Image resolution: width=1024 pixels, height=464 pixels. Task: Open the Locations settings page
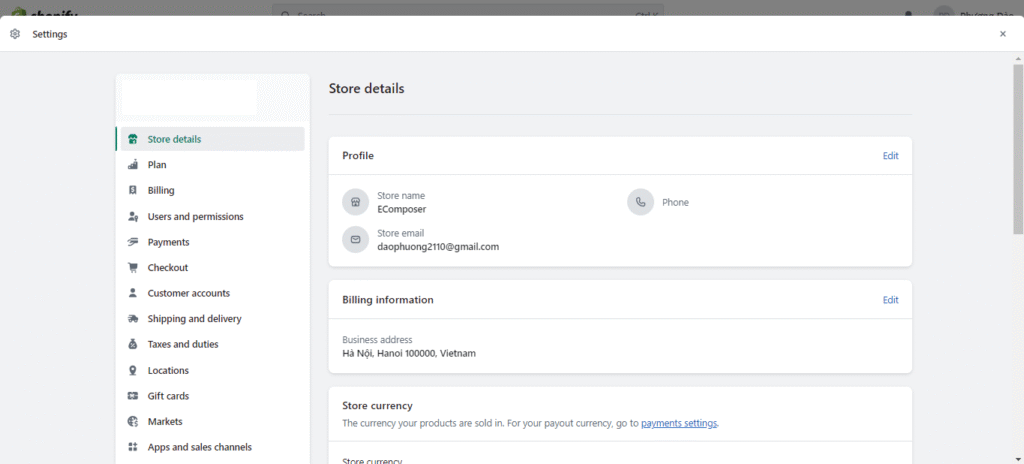point(168,370)
